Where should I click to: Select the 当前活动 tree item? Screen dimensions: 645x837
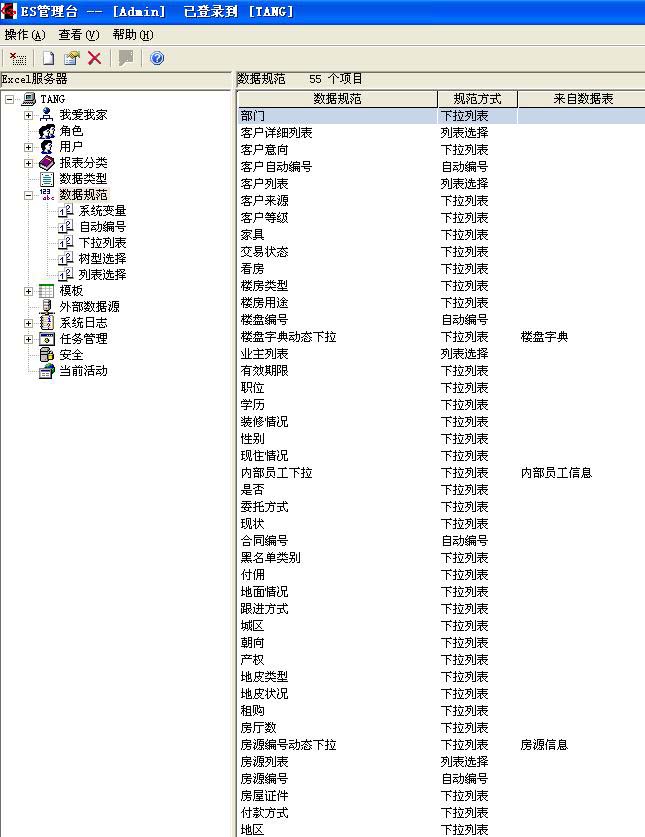tap(83, 371)
